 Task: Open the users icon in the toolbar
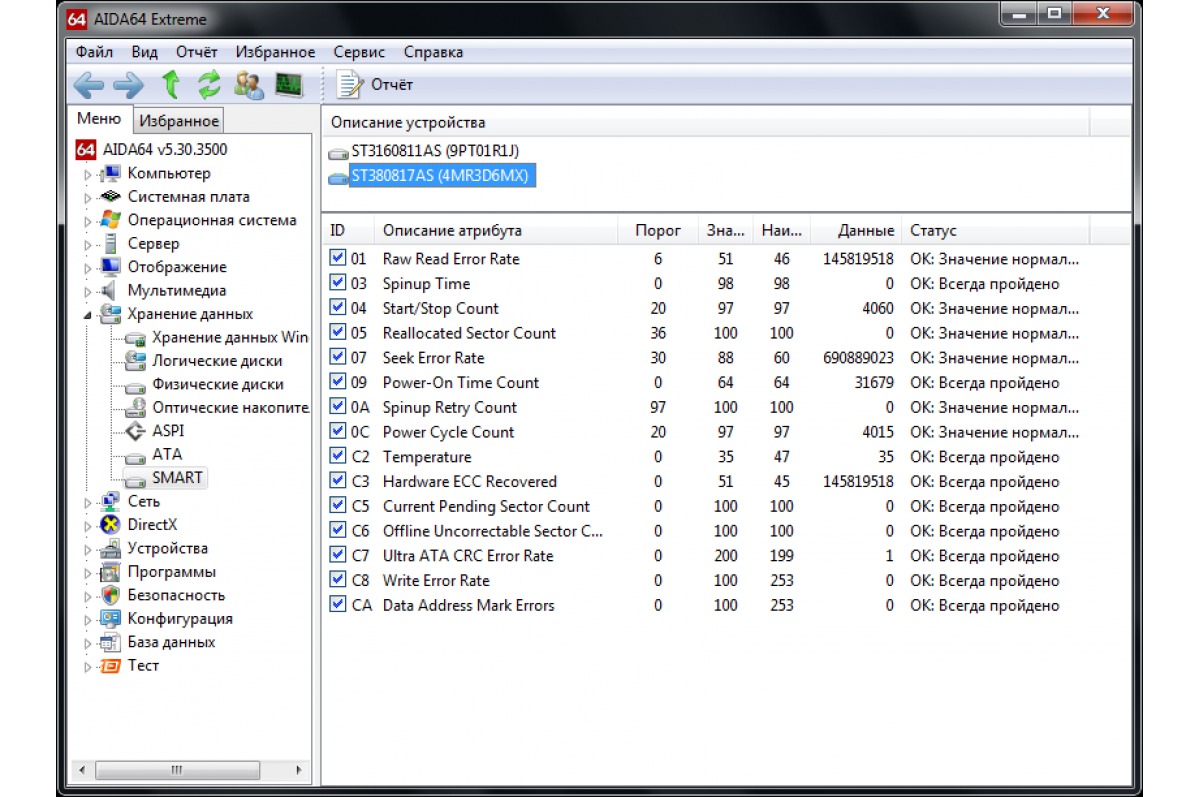249,85
